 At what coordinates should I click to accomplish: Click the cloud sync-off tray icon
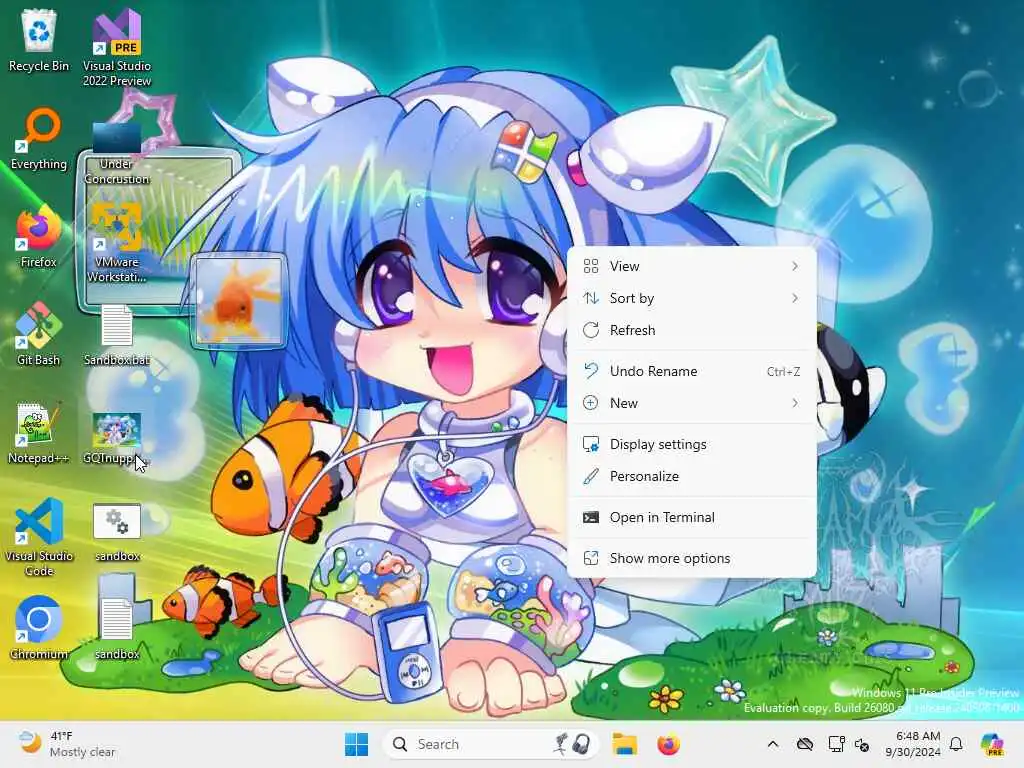click(805, 744)
